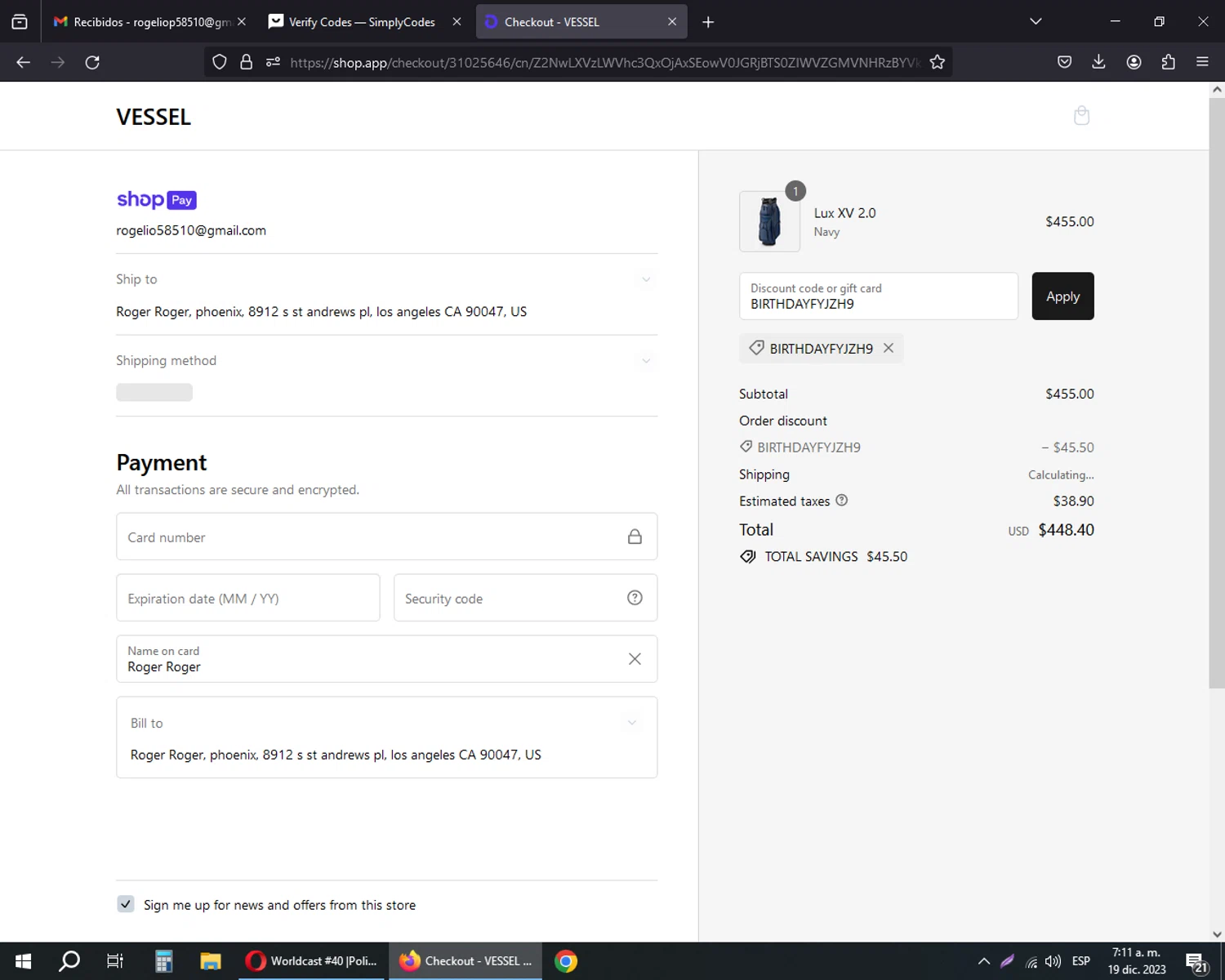This screenshot has height=980, width=1225.
Task: Apply the discount code
Action: [x=1062, y=296]
